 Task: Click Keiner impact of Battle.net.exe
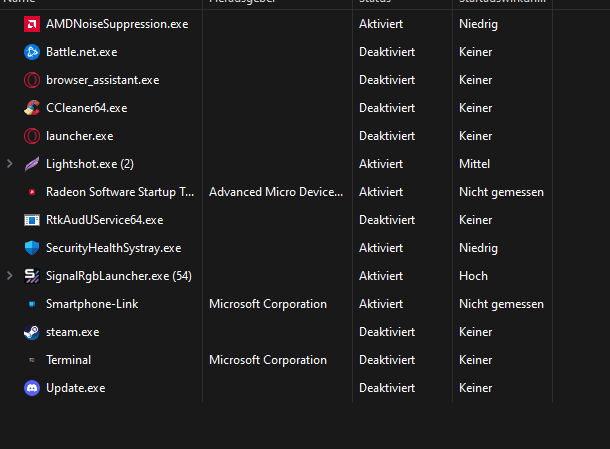[x=476, y=52]
